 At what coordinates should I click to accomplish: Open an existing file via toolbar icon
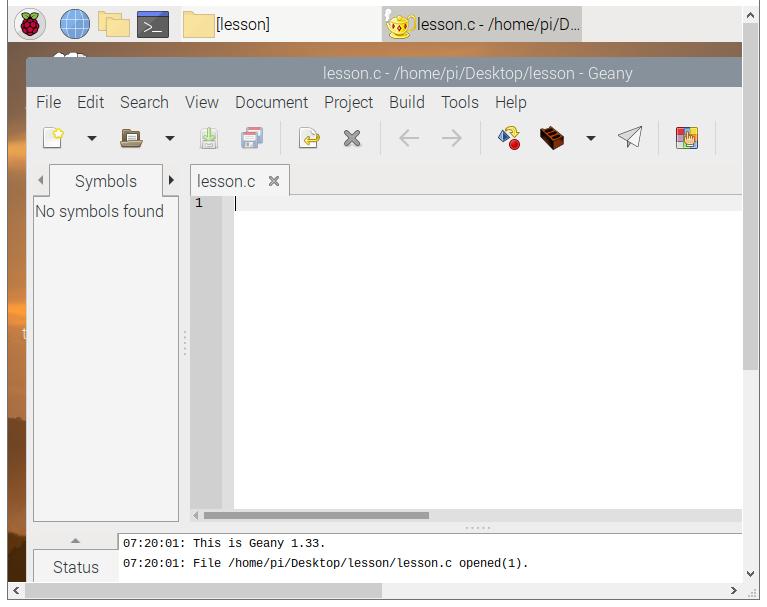pos(131,138)
